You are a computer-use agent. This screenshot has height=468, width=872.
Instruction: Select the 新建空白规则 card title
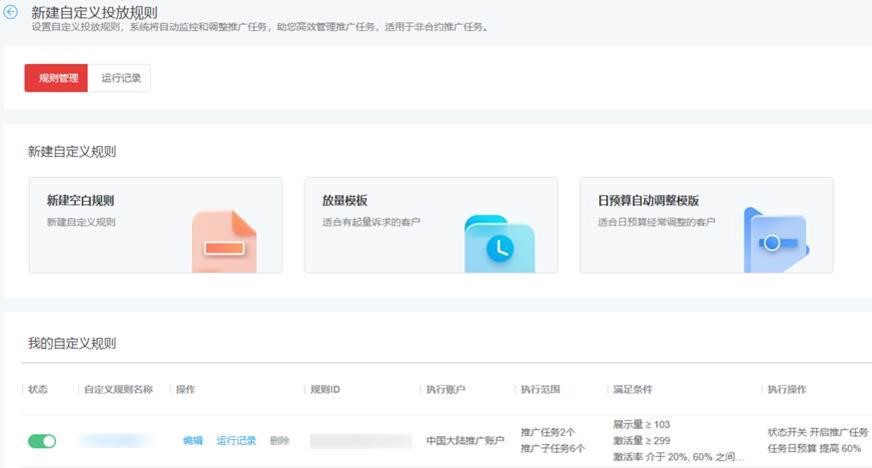[80, 201]
